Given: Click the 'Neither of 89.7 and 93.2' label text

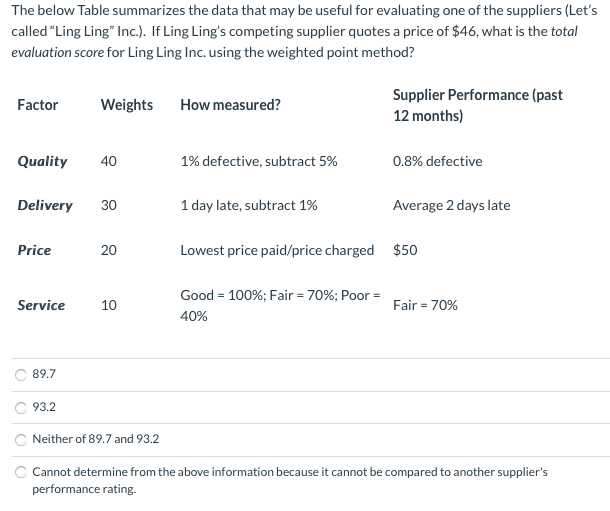Looking at the screenshot, I should point(96,439).
